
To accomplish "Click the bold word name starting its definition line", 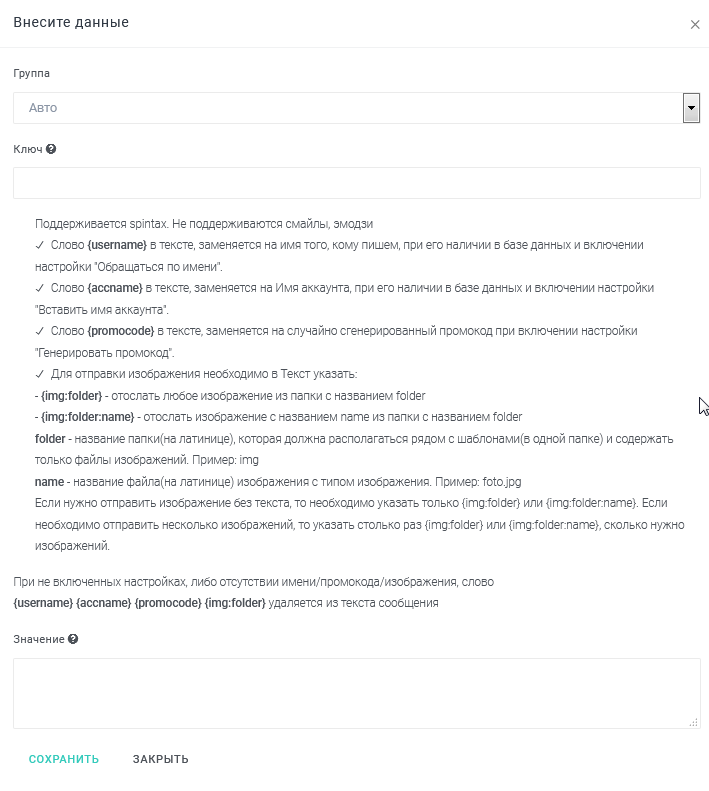I will tap(48, 482).
